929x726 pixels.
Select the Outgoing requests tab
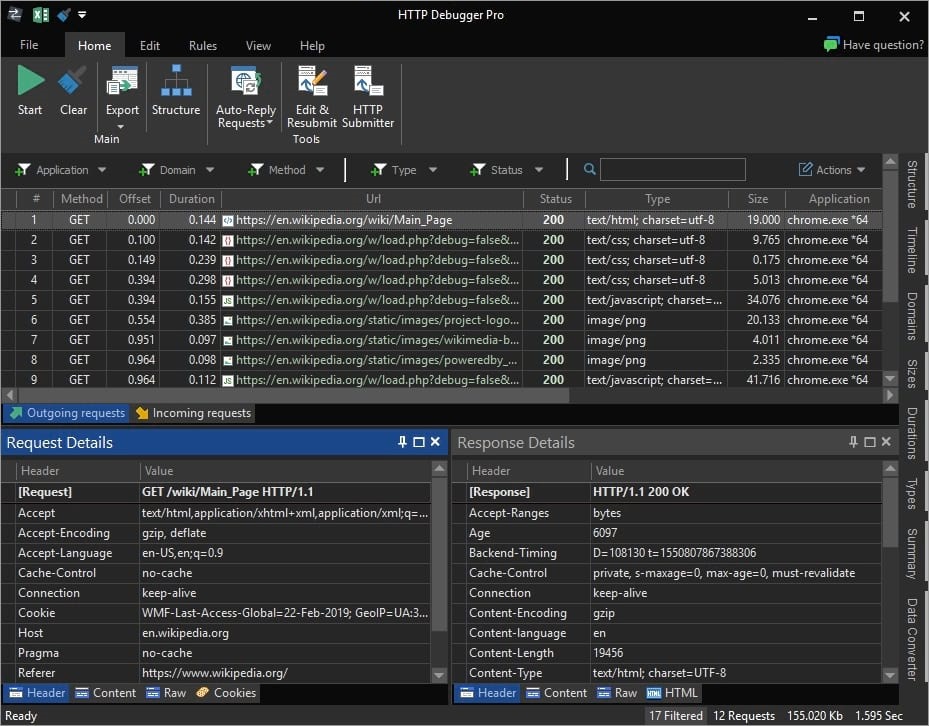click(x=68, y=413)
